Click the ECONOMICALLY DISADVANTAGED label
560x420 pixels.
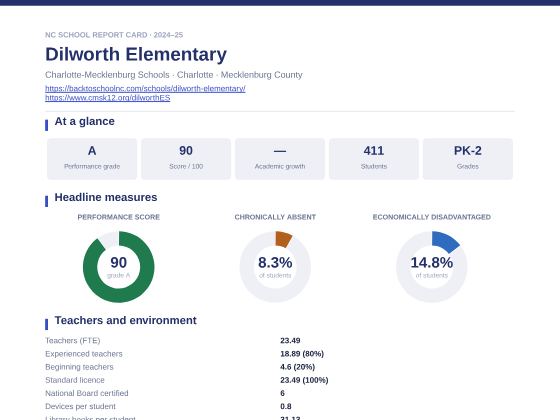point(431,217)
